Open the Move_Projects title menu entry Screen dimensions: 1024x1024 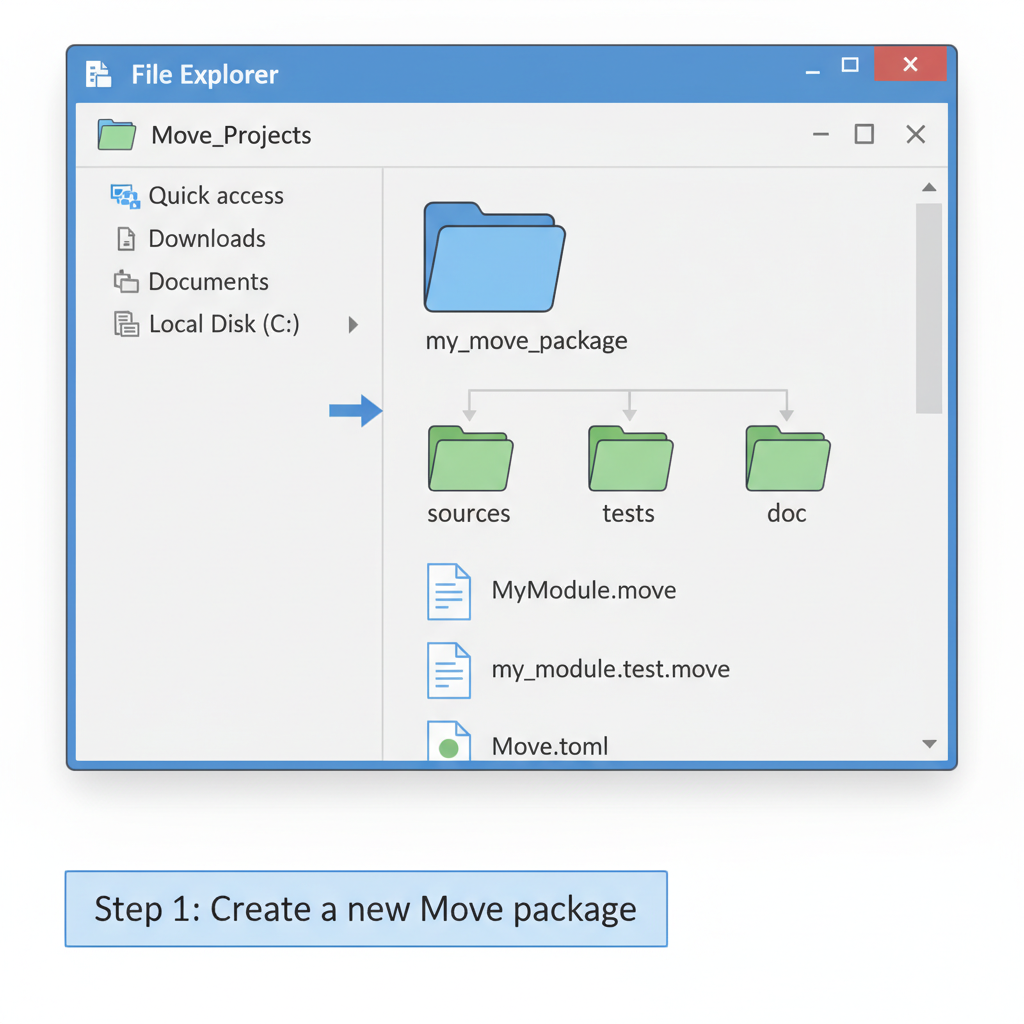pyautogui.click(x=231, y=135)
